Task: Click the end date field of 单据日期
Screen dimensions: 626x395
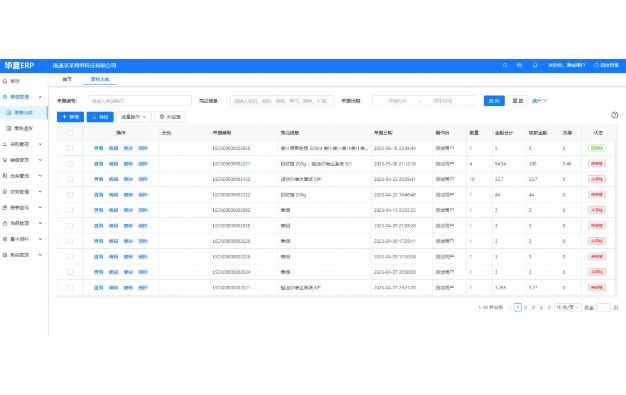Action: [x=443, y=101]
